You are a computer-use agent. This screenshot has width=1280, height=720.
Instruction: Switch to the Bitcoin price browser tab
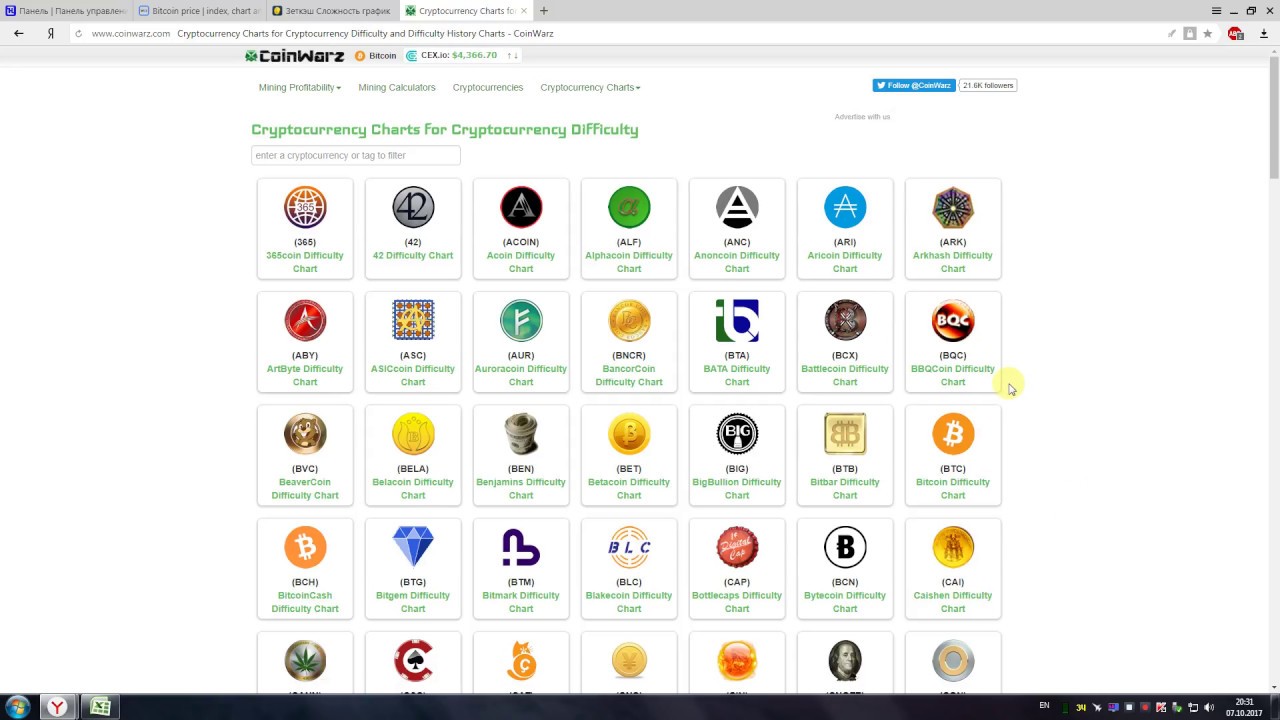click(198, 11)
